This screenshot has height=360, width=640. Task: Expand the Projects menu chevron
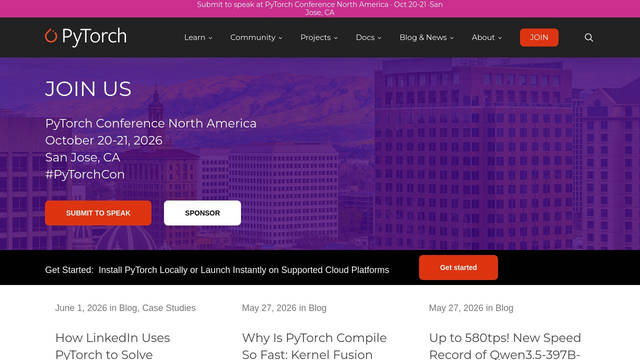pos(336,38)
